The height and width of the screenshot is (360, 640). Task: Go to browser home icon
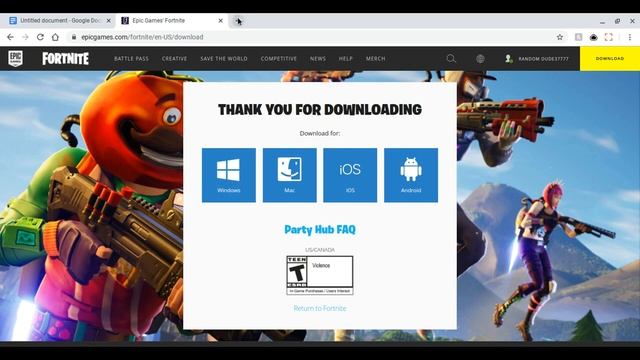coord(55,37)
